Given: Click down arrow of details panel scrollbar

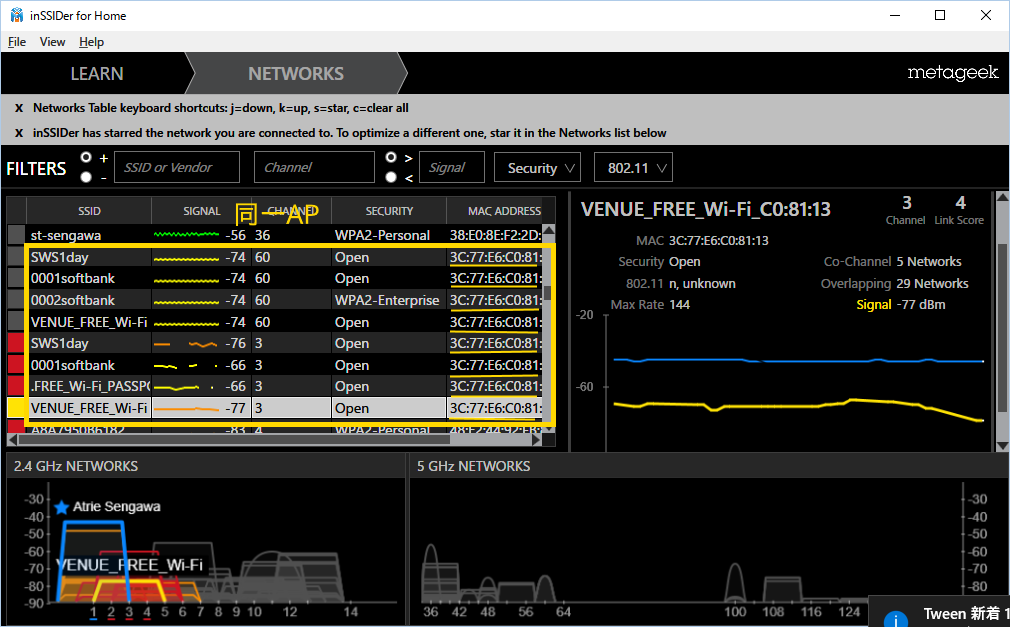Looking at the screenshot, I should coord(1002,446).
